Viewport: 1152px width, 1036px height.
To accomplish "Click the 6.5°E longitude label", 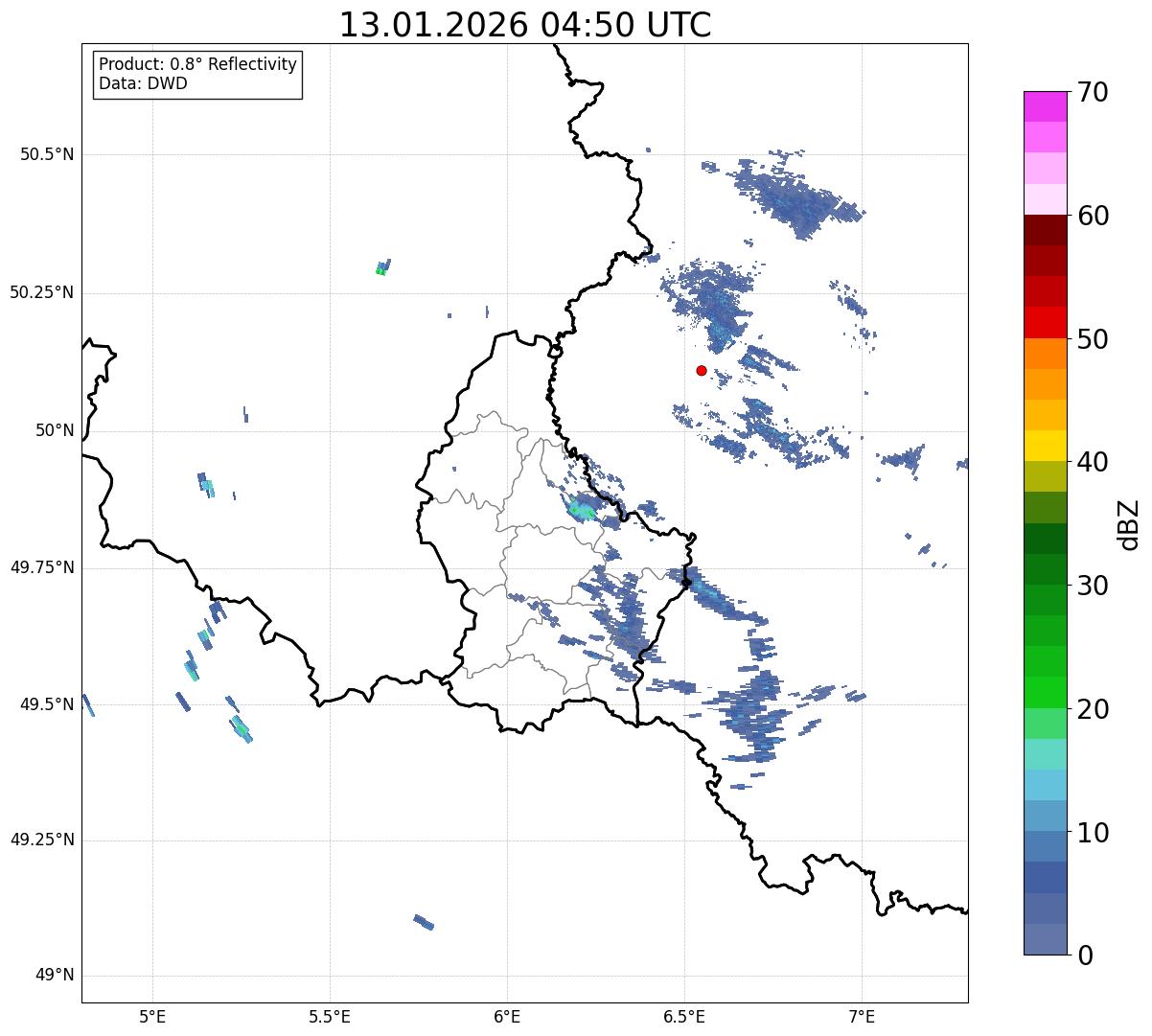I will (684, 1016).
